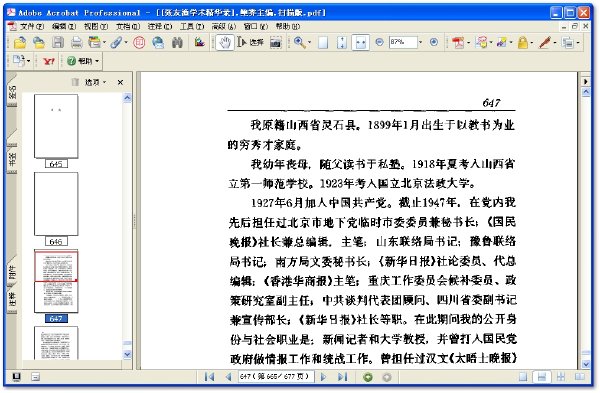Screen dimensions: 600x393
Task: Go to the next page
Action: click(323, 377)
